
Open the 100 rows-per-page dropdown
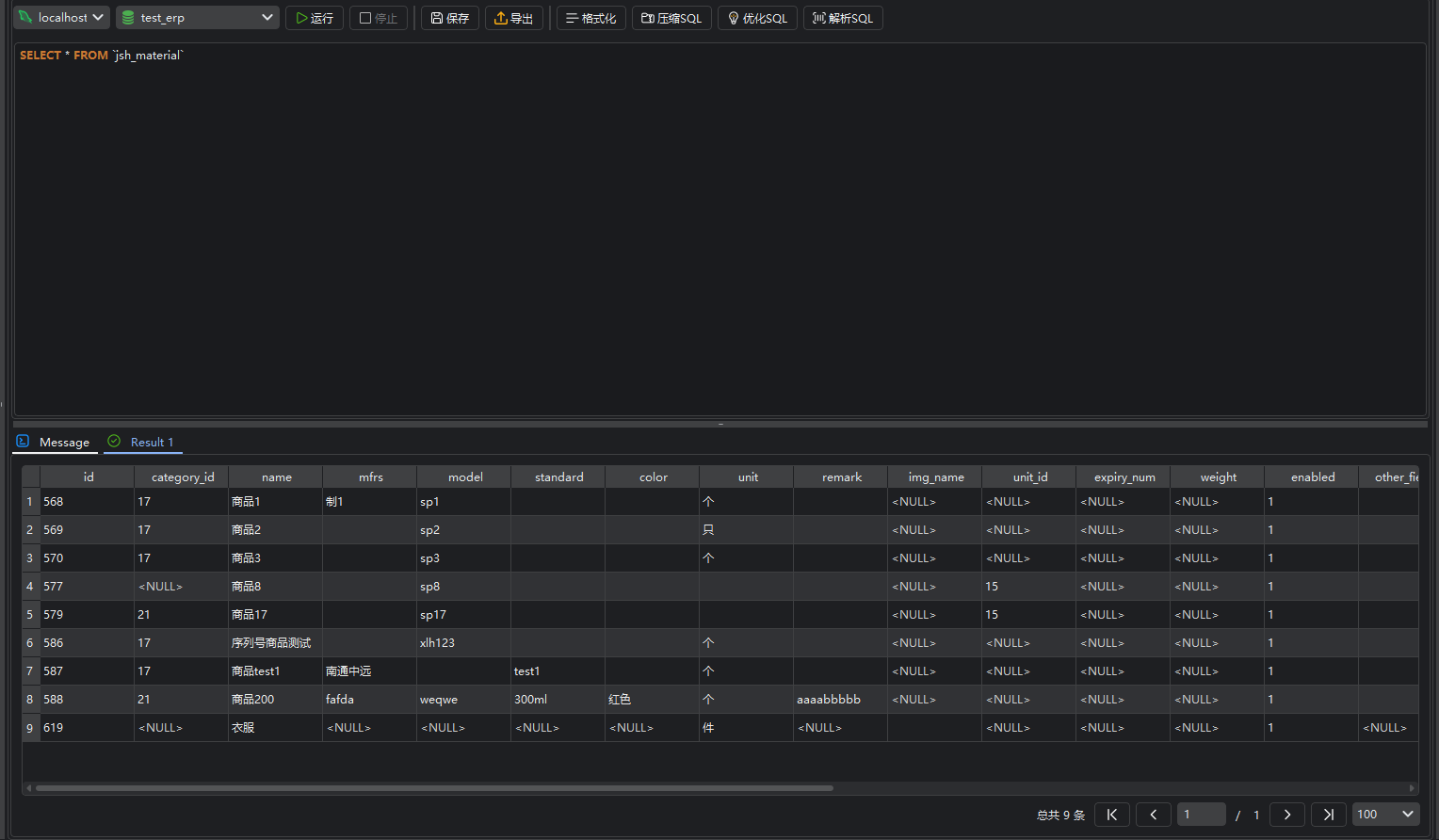[1386, 815]
